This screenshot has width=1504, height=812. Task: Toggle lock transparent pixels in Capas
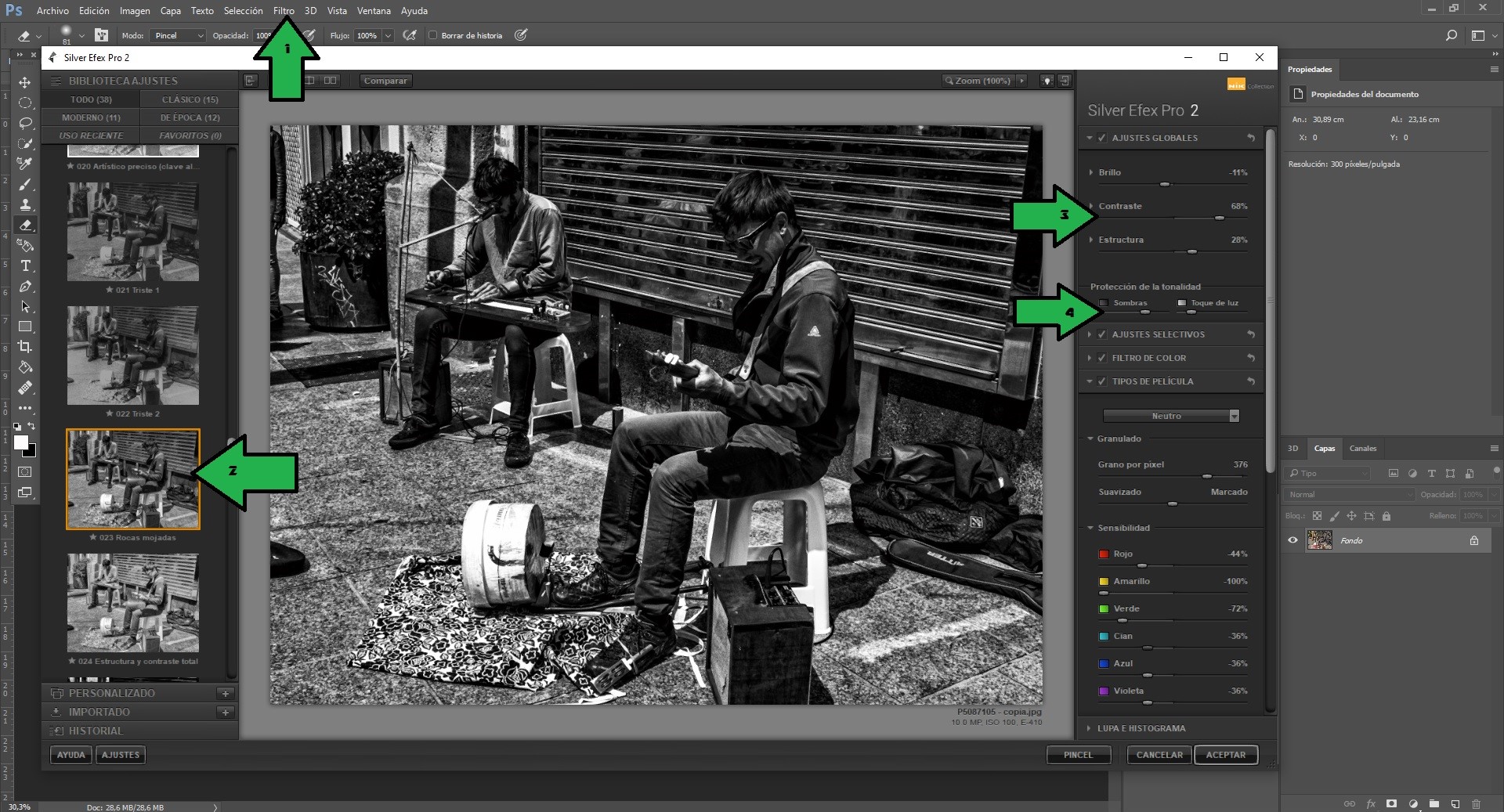coord(1317,516)
